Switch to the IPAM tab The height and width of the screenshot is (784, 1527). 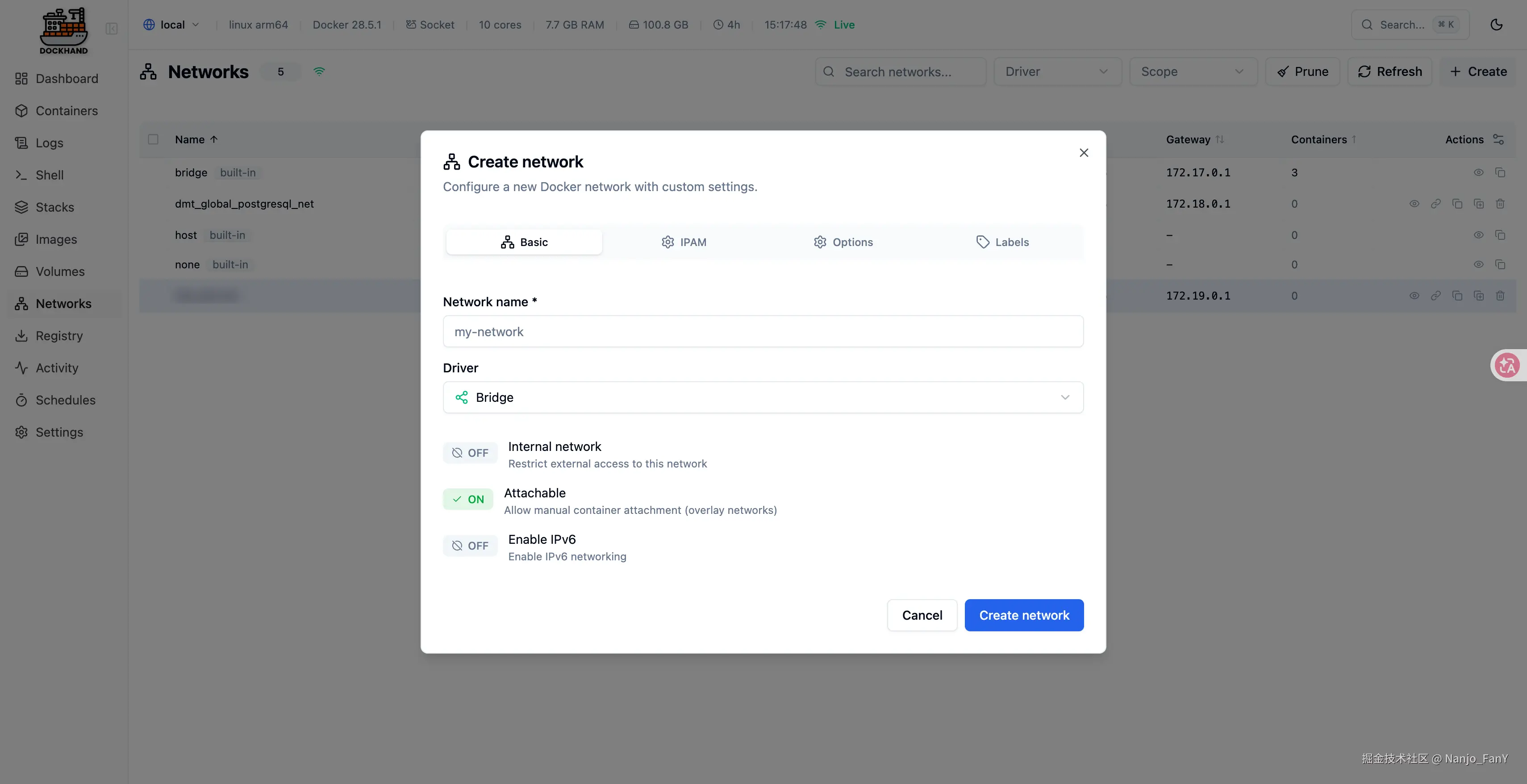[684, 242]
